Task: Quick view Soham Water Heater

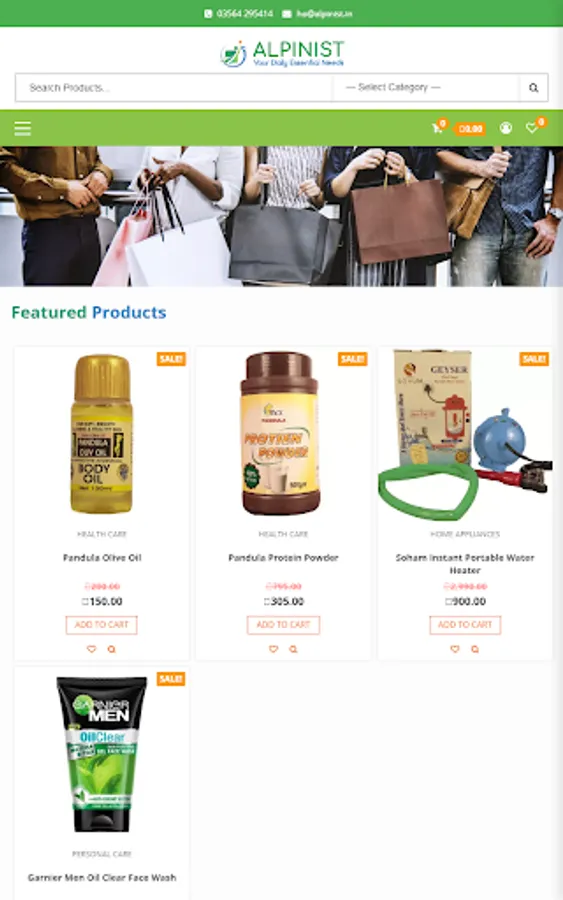Action: [x=475, y=649]
